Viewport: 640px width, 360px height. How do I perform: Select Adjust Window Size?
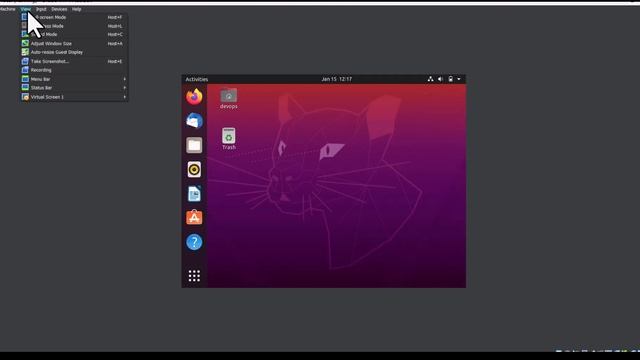pyautogui.click(x=74, y=43)
